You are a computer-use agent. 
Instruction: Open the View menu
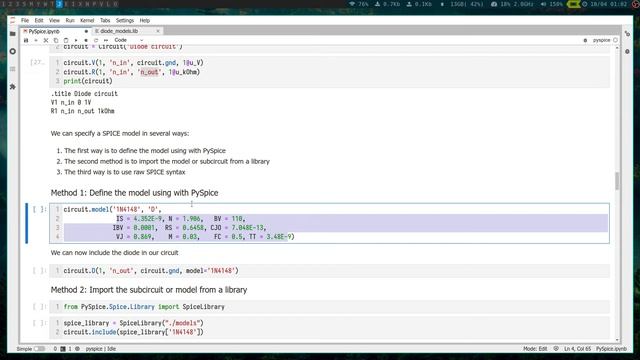coord(54,20)
